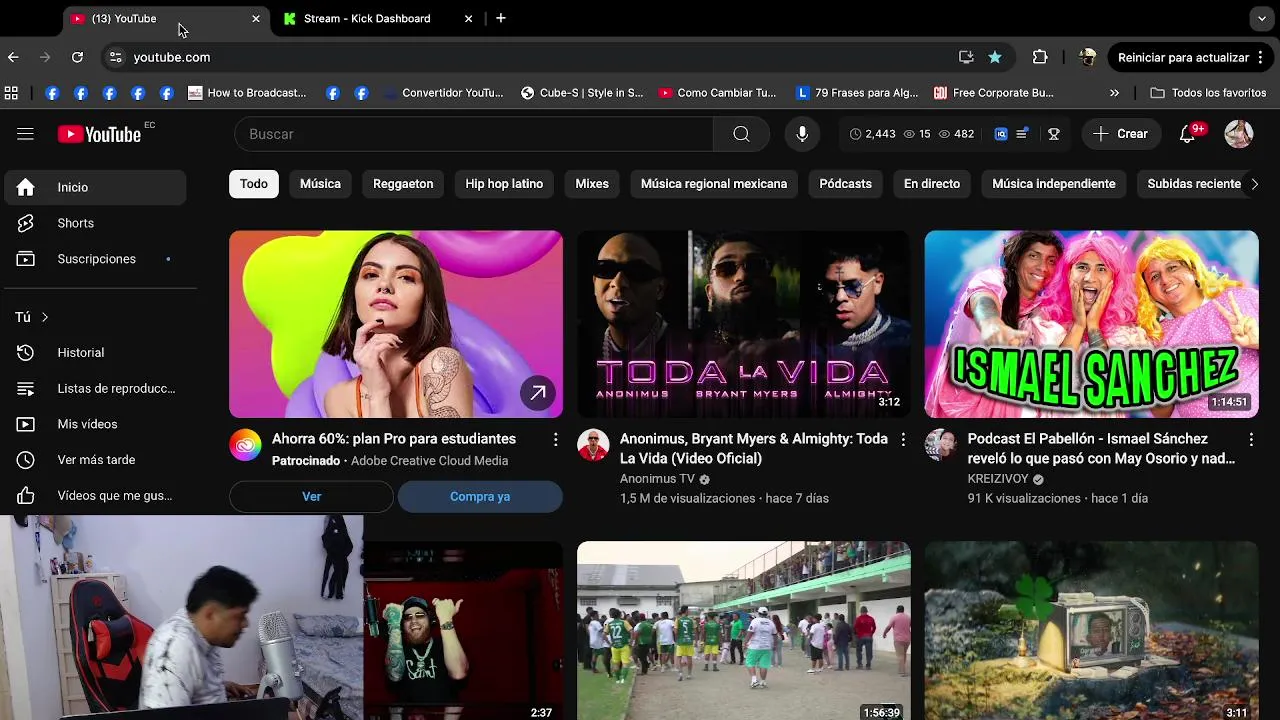
Task: Select the Reggaeton filter chip
Action: click(x=403, y=184)
